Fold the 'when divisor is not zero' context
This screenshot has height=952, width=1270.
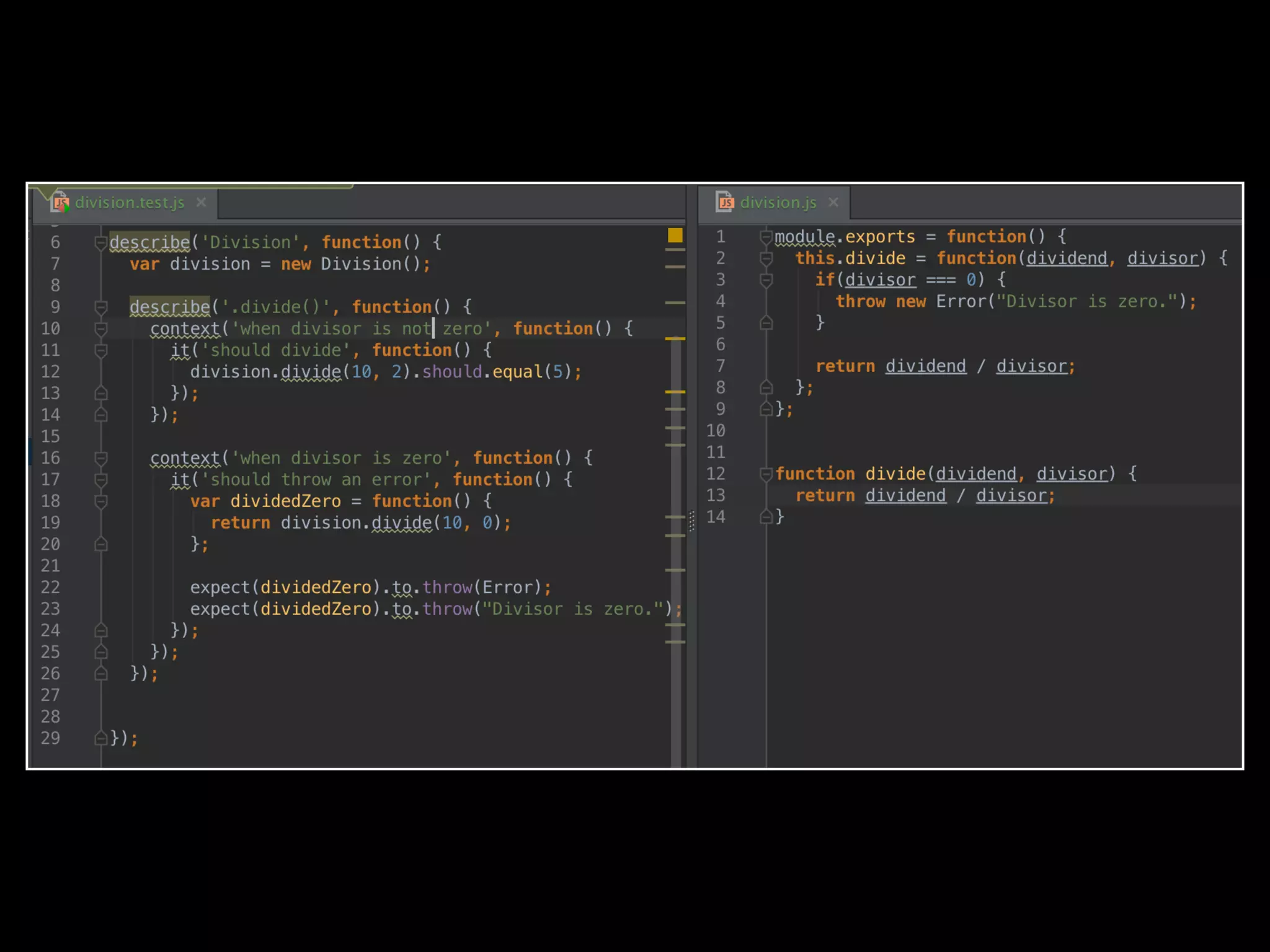(x=100, y=328)
